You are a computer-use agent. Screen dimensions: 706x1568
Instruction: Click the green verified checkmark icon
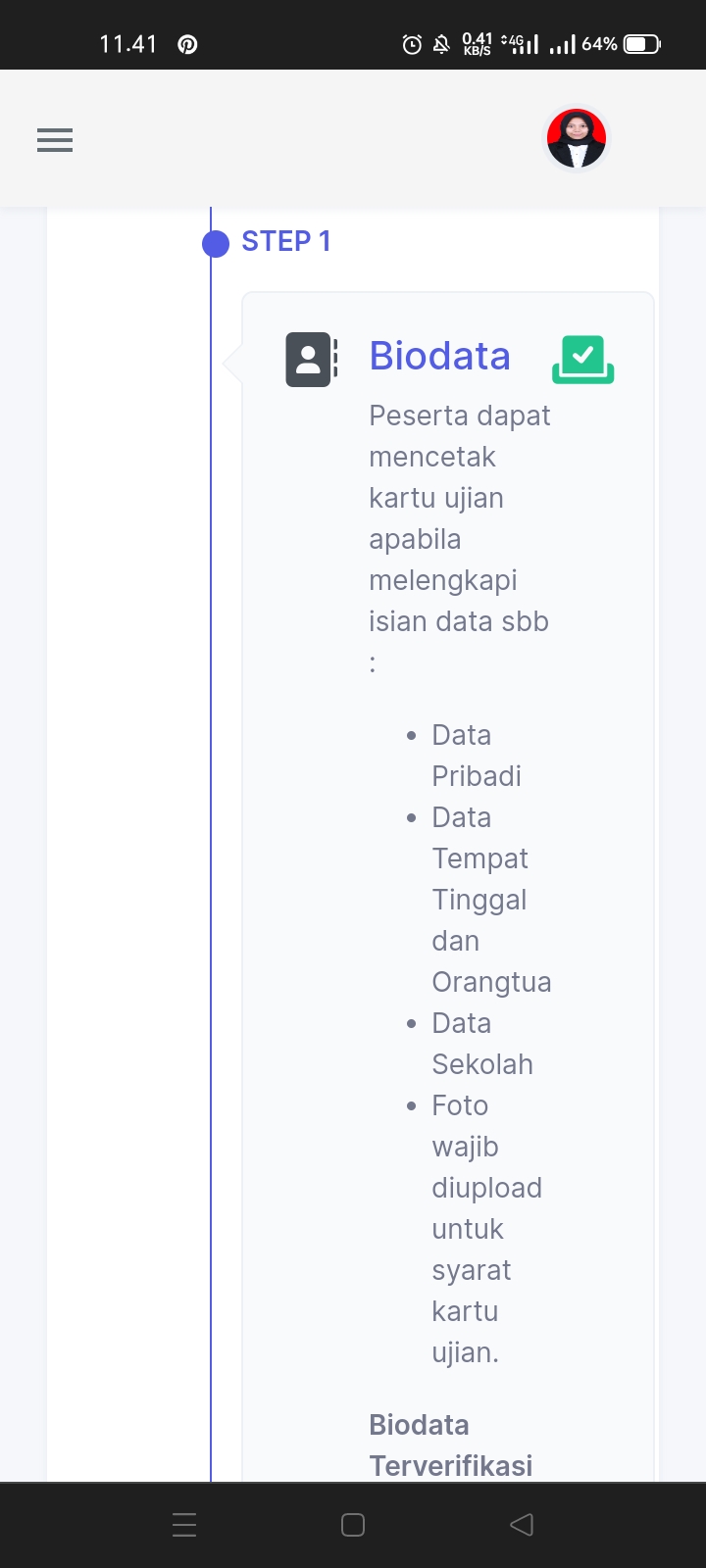click(583, 359)
